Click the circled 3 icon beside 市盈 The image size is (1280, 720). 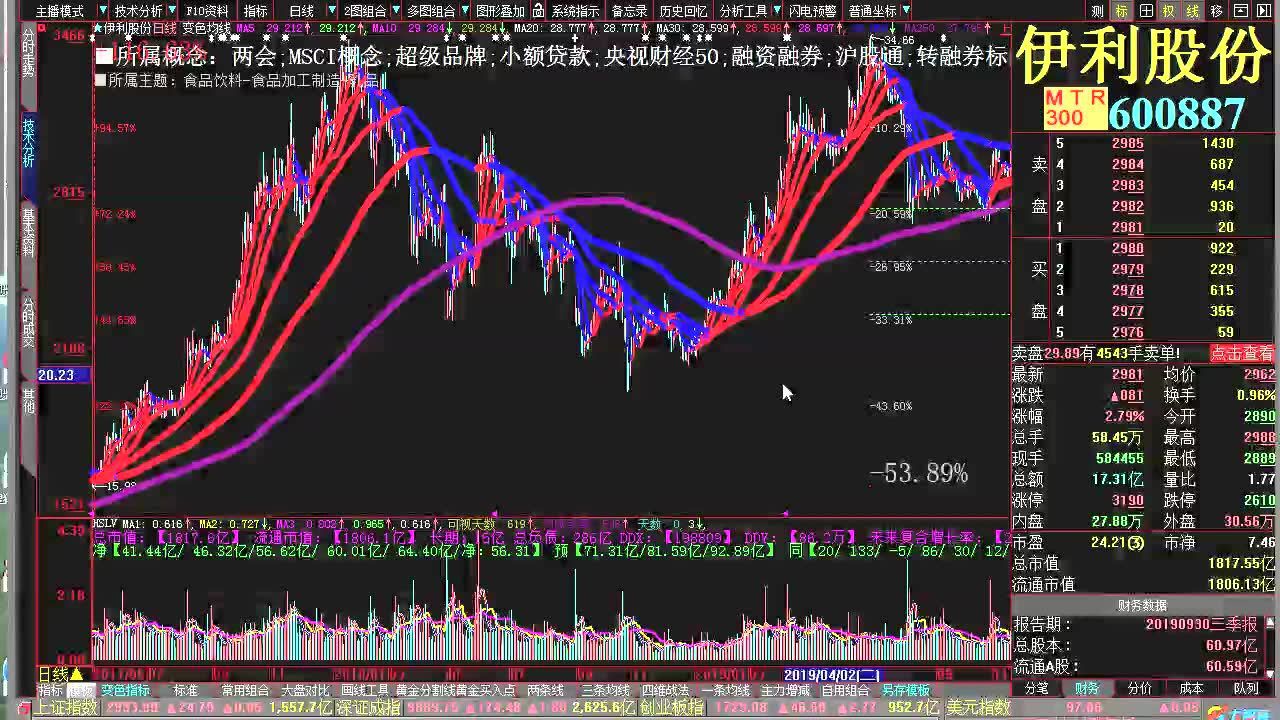1135,543
